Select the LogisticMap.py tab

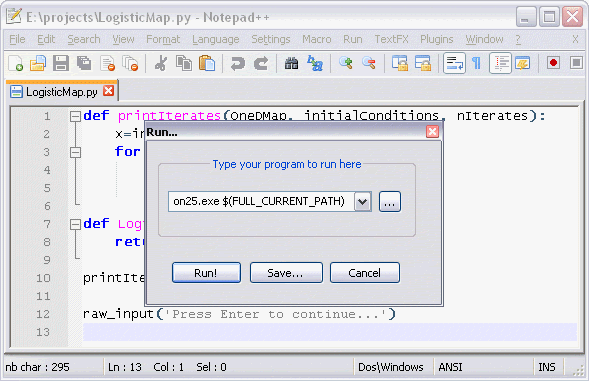pos(62,92)
